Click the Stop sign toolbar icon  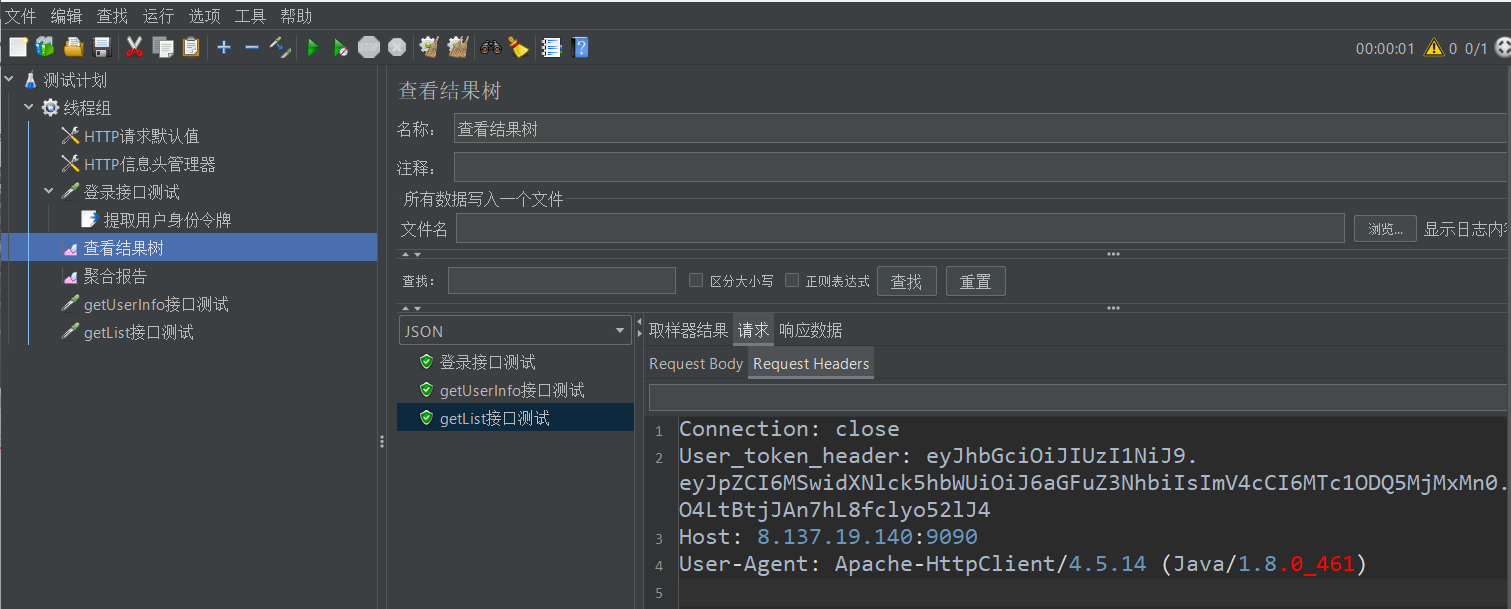[x=369, y=47]
